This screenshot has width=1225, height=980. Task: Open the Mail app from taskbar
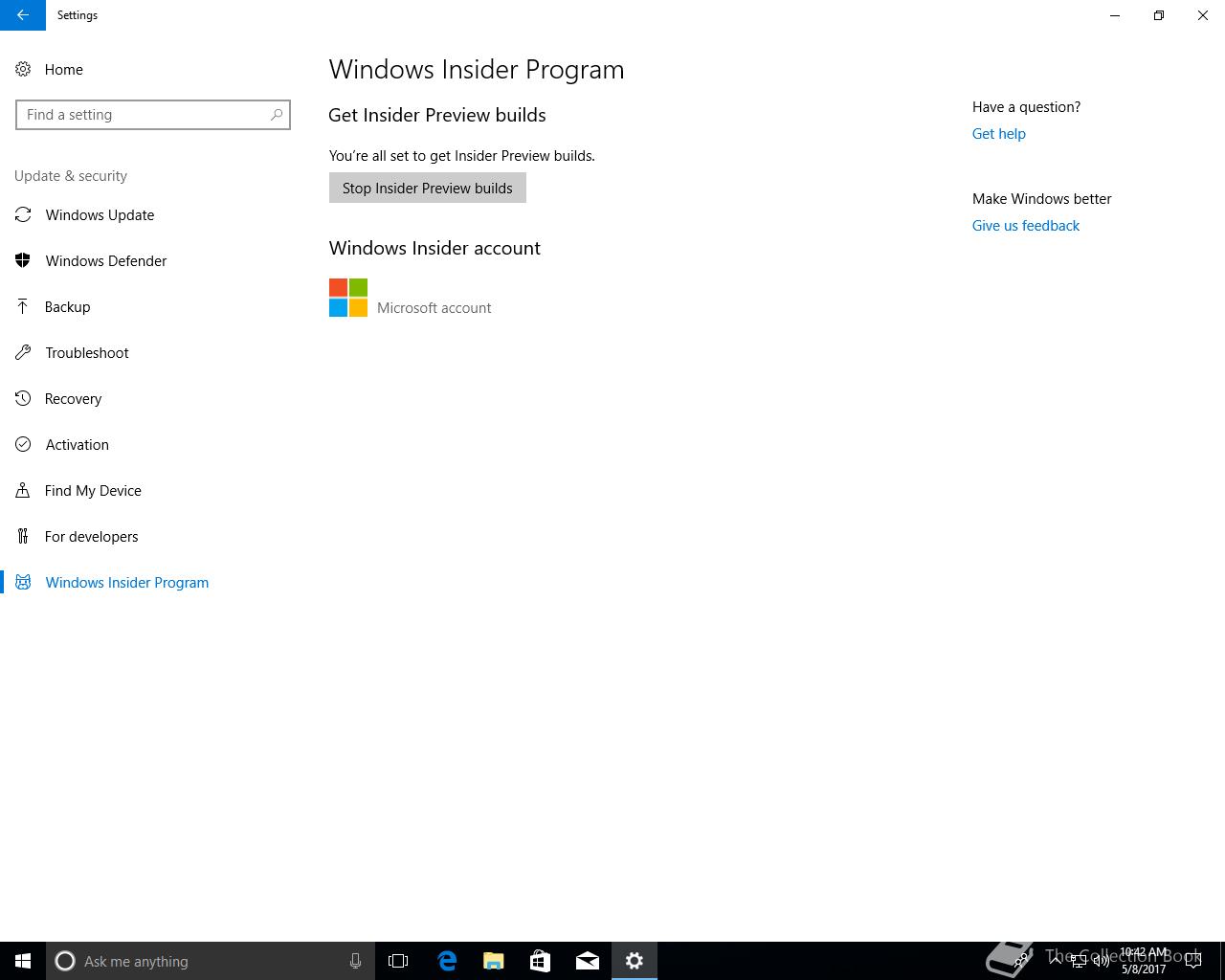(588, 961)
